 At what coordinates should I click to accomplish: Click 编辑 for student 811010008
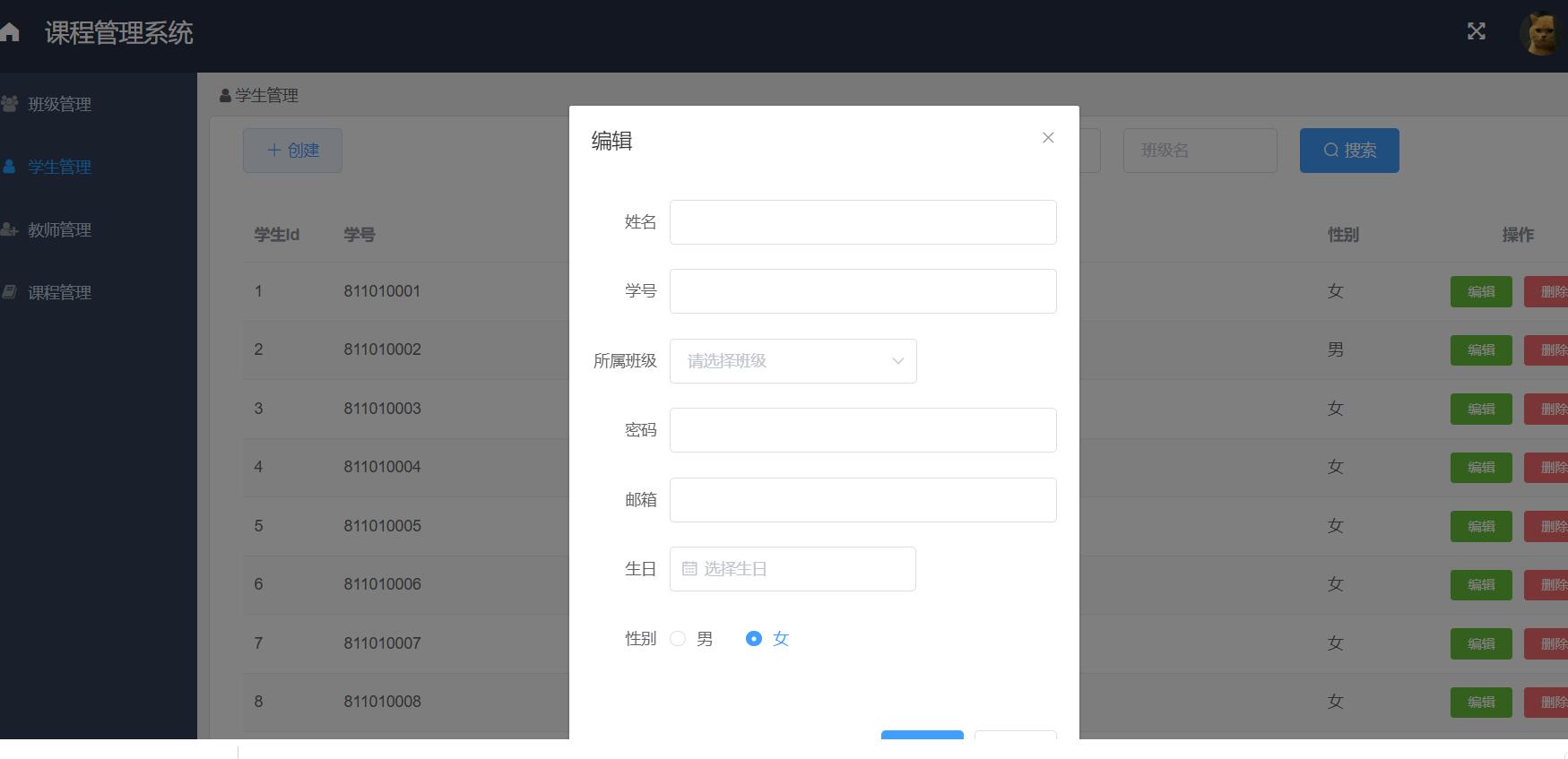click(1481, 703)
